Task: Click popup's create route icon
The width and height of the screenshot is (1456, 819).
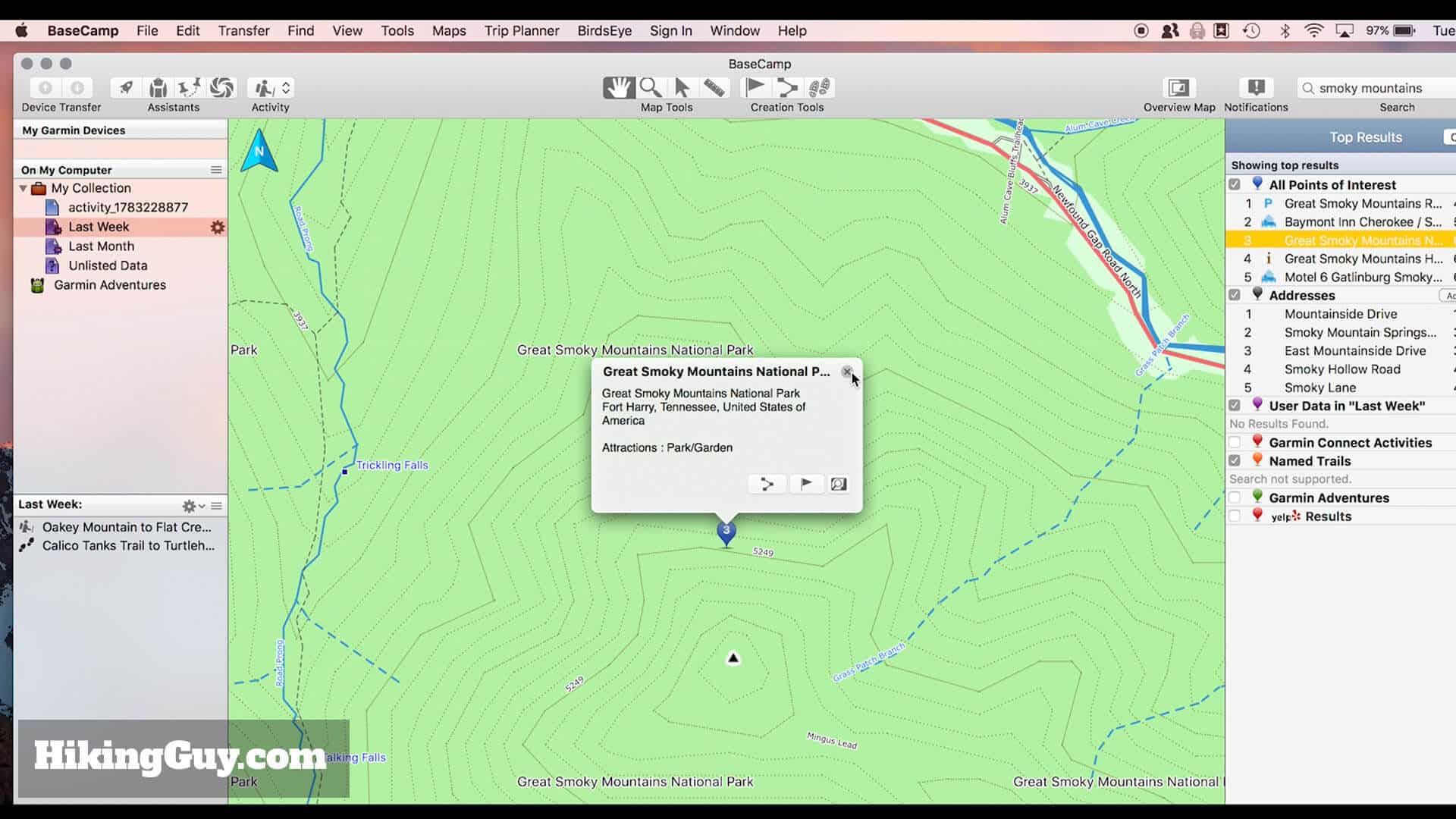Action: (x=767, y=484)
